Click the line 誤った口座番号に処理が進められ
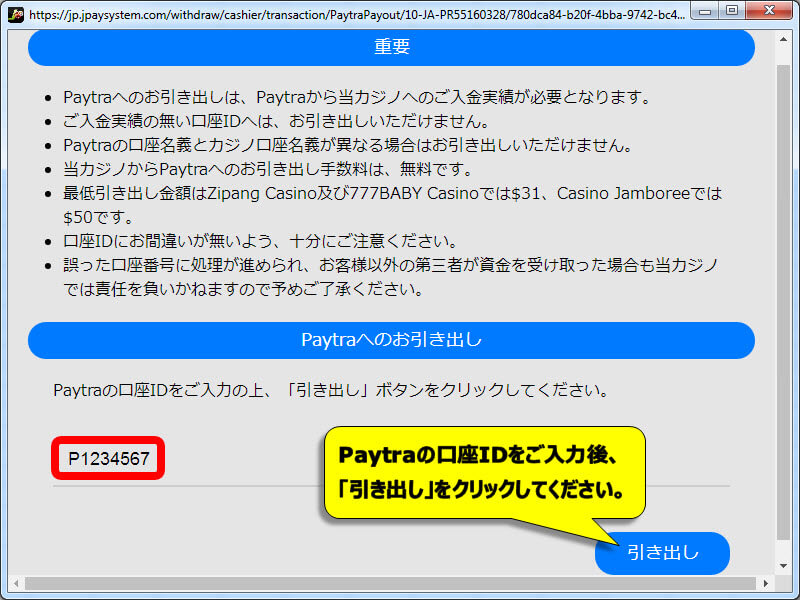The image size is (800, 600). tap(390, 277)
